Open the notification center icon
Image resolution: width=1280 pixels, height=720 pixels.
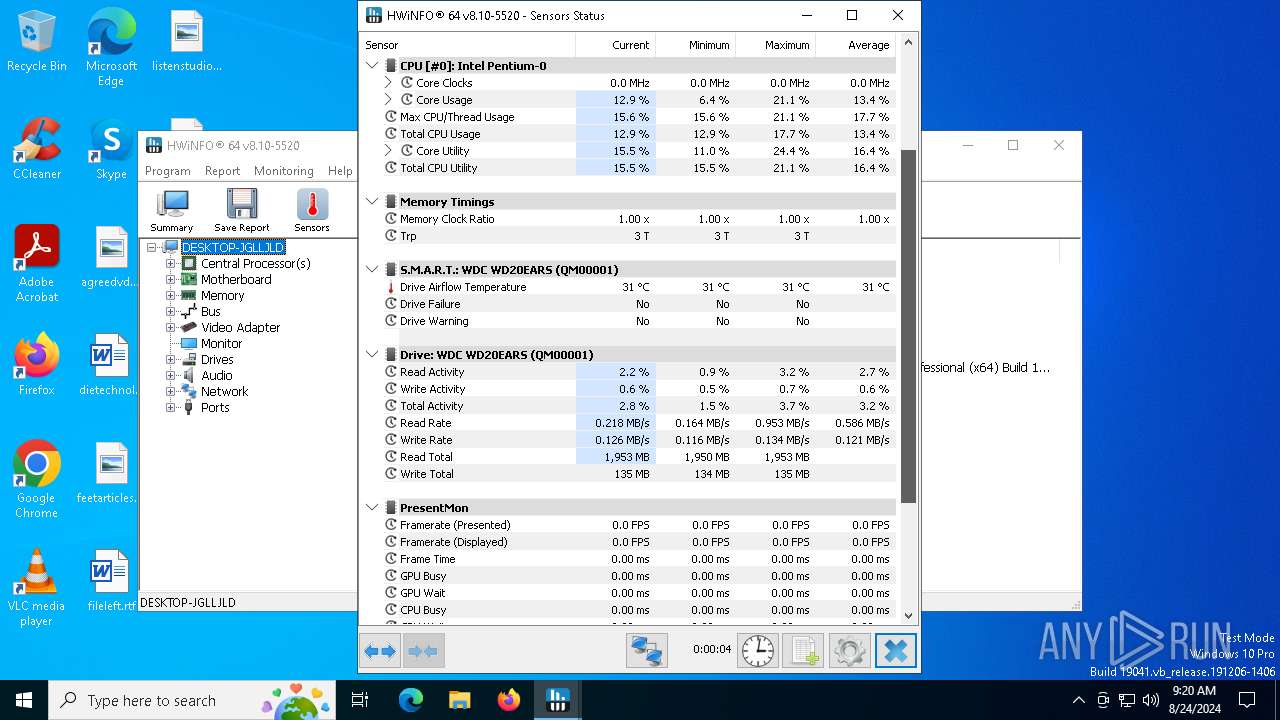pos(1247,700)
